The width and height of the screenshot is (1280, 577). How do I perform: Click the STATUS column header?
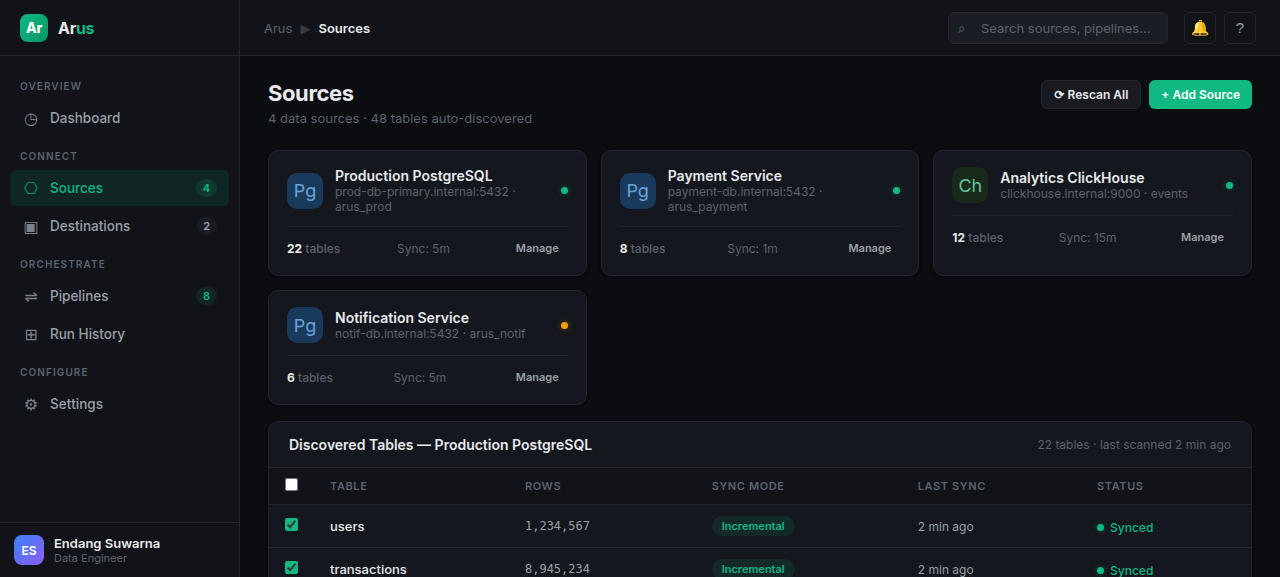click(1120, 486)
